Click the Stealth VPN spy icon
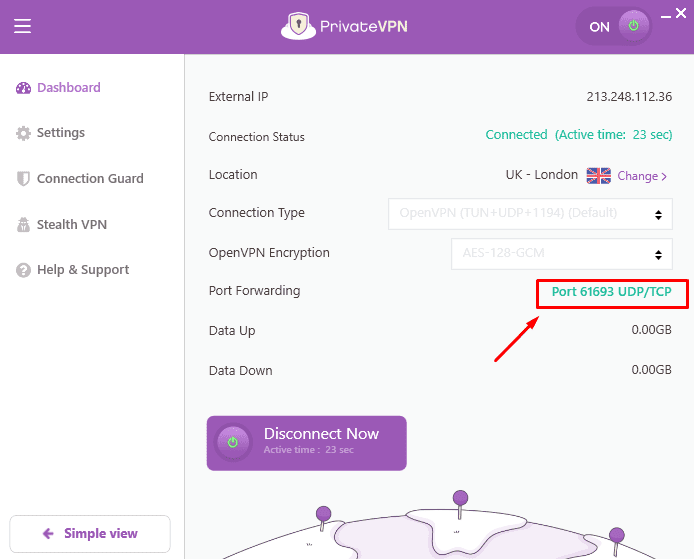Image resolution: width=694 pixels, height=559 pixels. click(23, 225)
